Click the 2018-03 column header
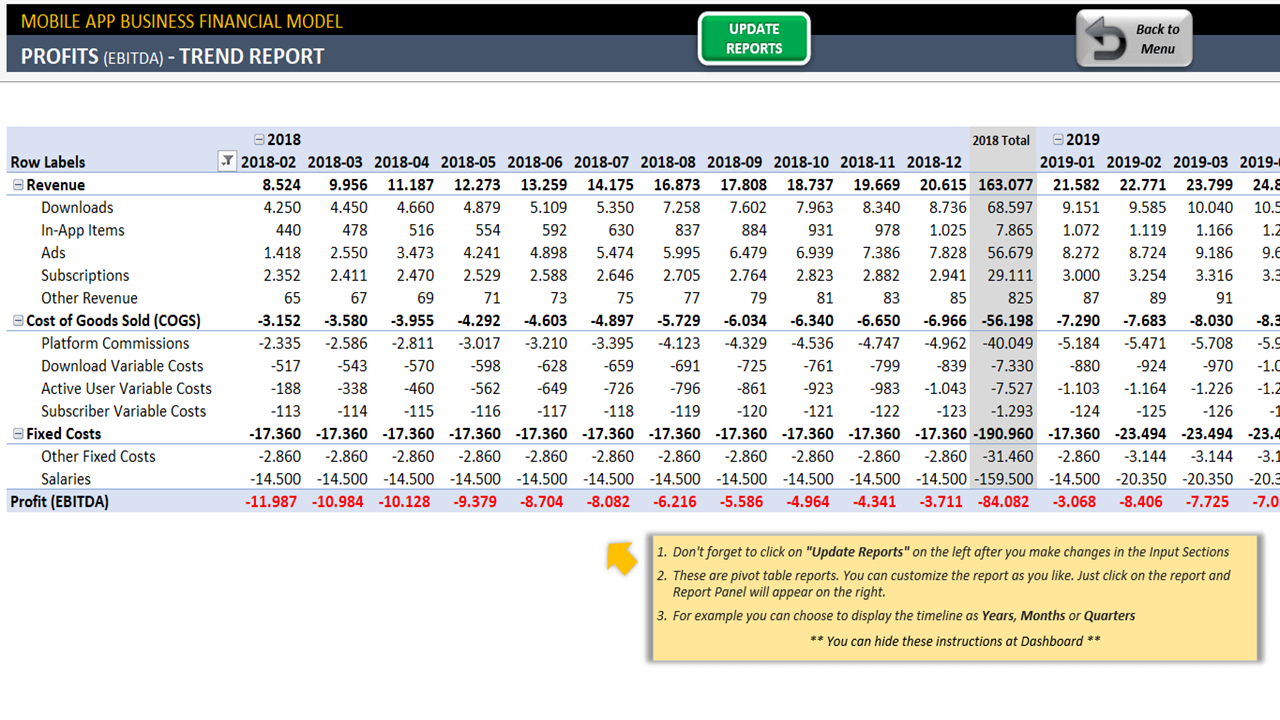This screenshot has width=1280, height=720. (x=335, y=162)
